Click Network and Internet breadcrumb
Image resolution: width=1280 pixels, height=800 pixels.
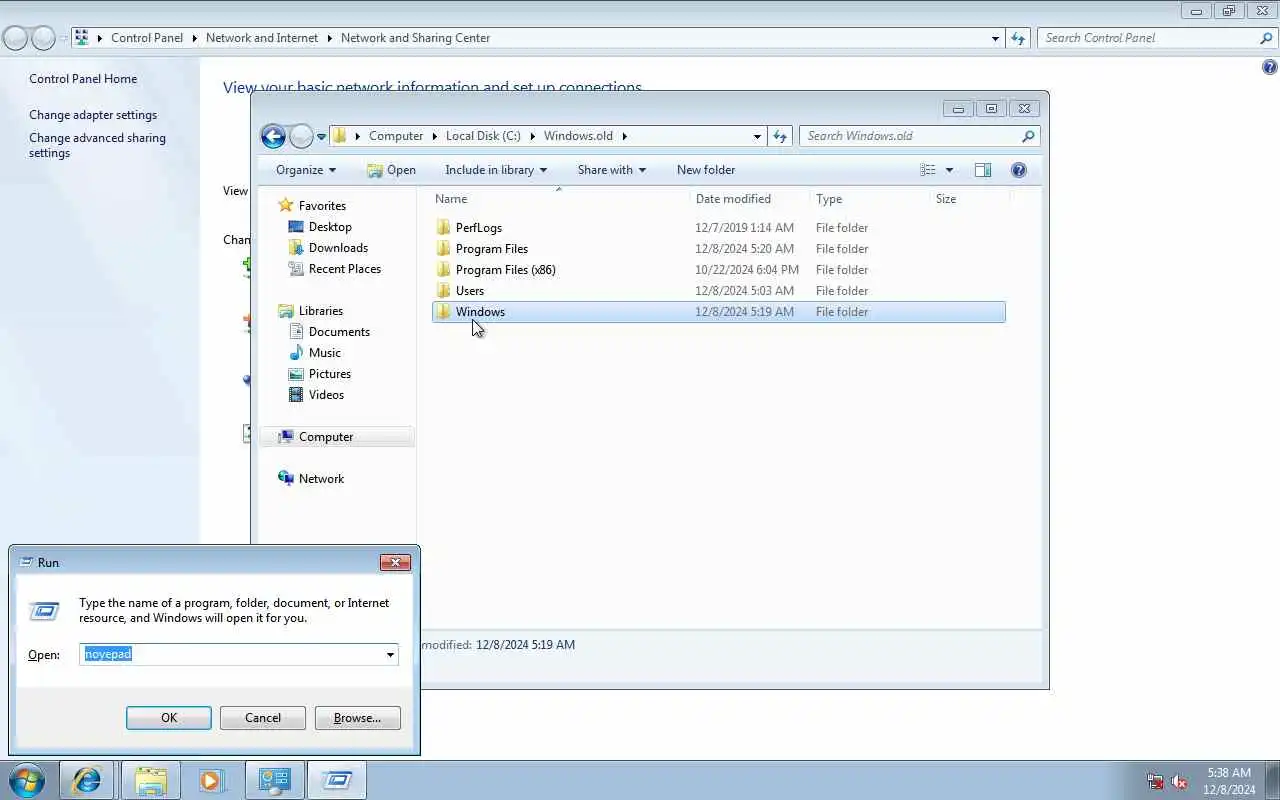(x=262, y=38)
